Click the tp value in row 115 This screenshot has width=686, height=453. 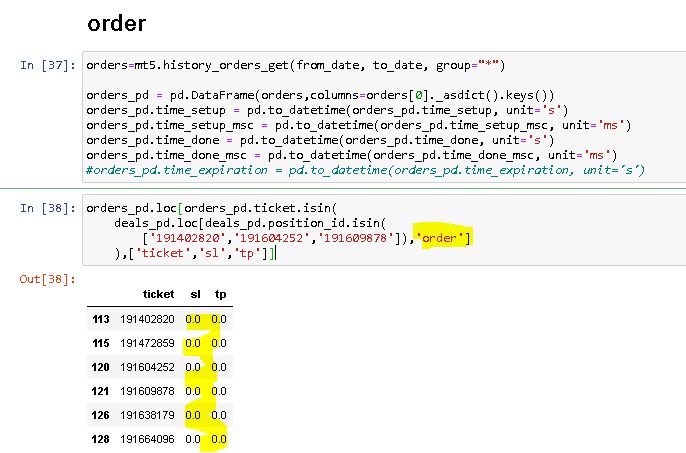coord(219,343)
